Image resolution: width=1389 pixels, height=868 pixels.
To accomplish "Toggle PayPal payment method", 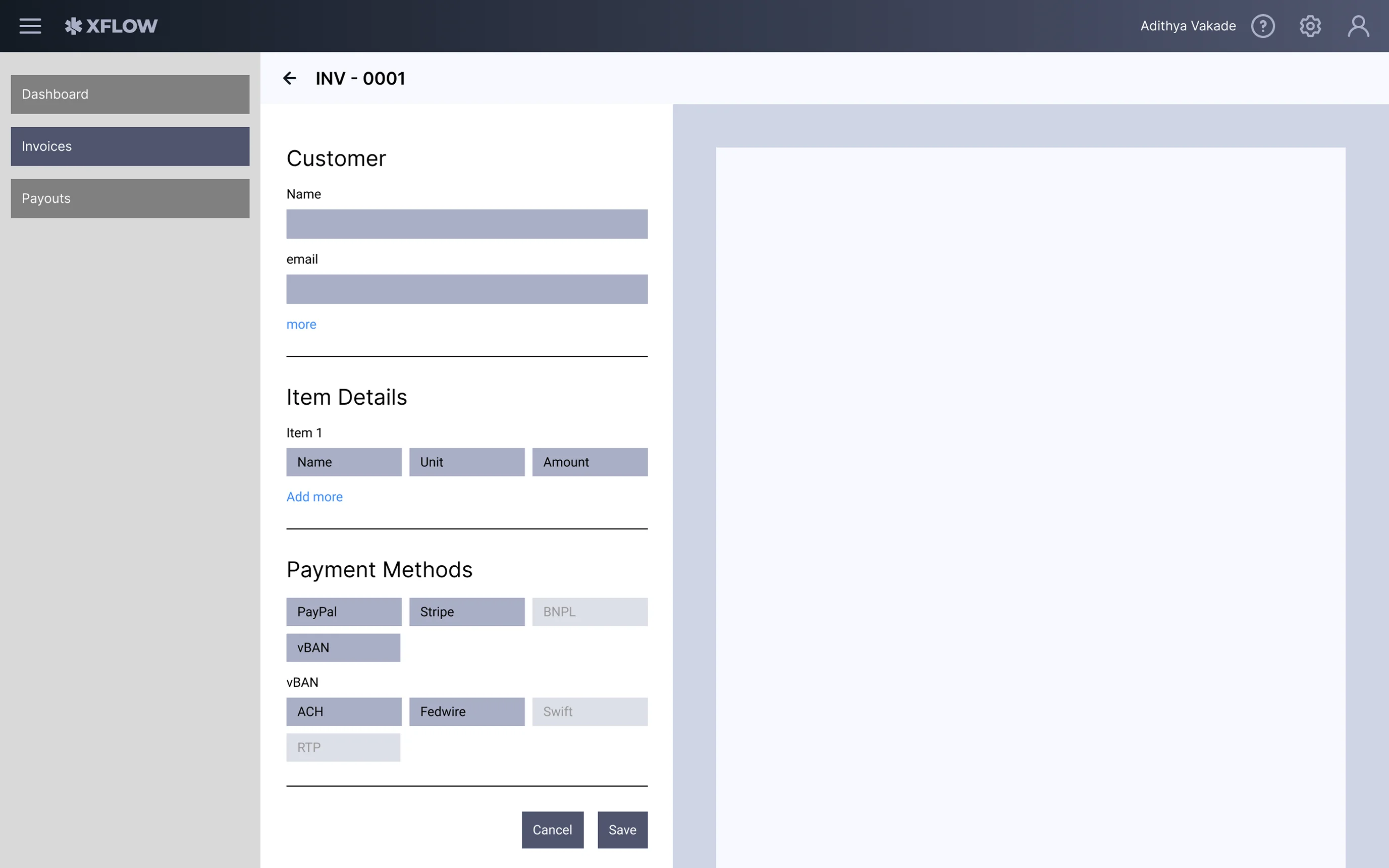I will pyautogui.click(x=343, y=612).
